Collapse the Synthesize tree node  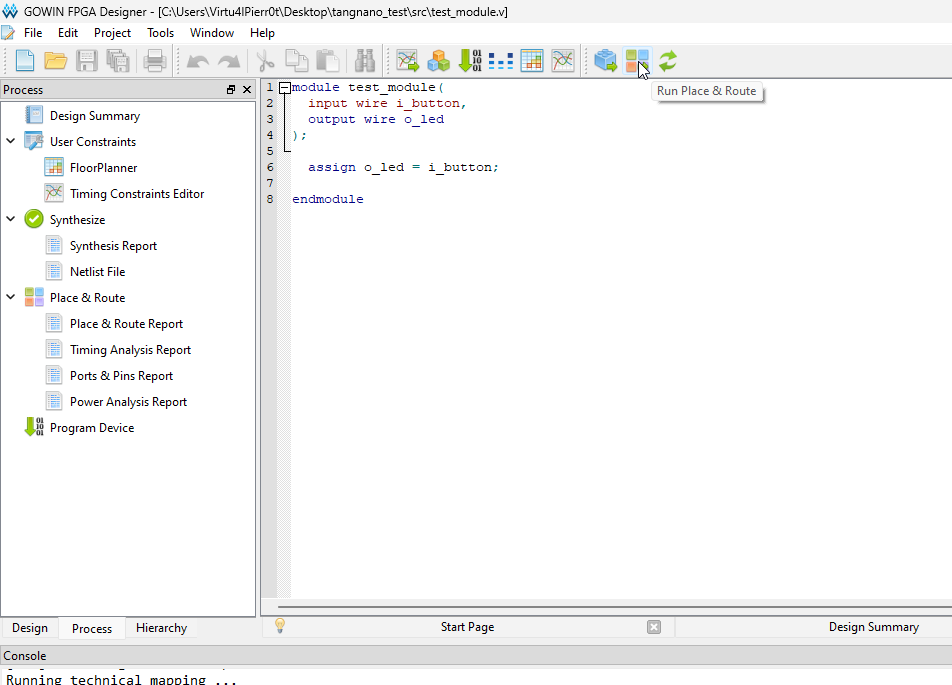(11, 219)
